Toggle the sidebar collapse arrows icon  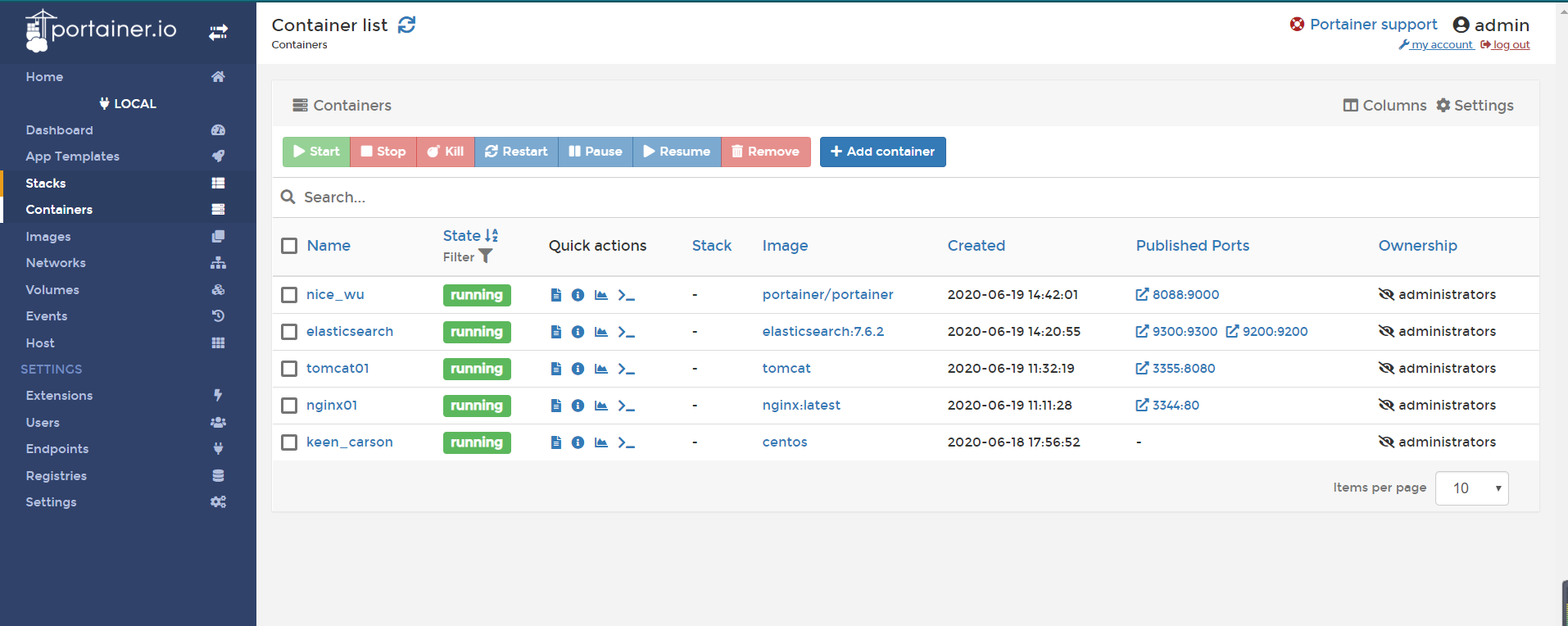click(218, 32)
